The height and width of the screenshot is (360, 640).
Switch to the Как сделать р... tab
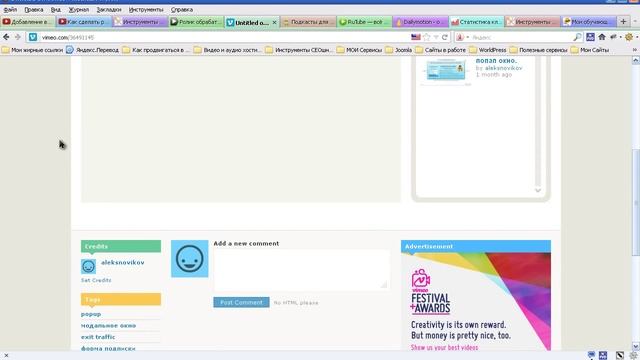(84, 22)
